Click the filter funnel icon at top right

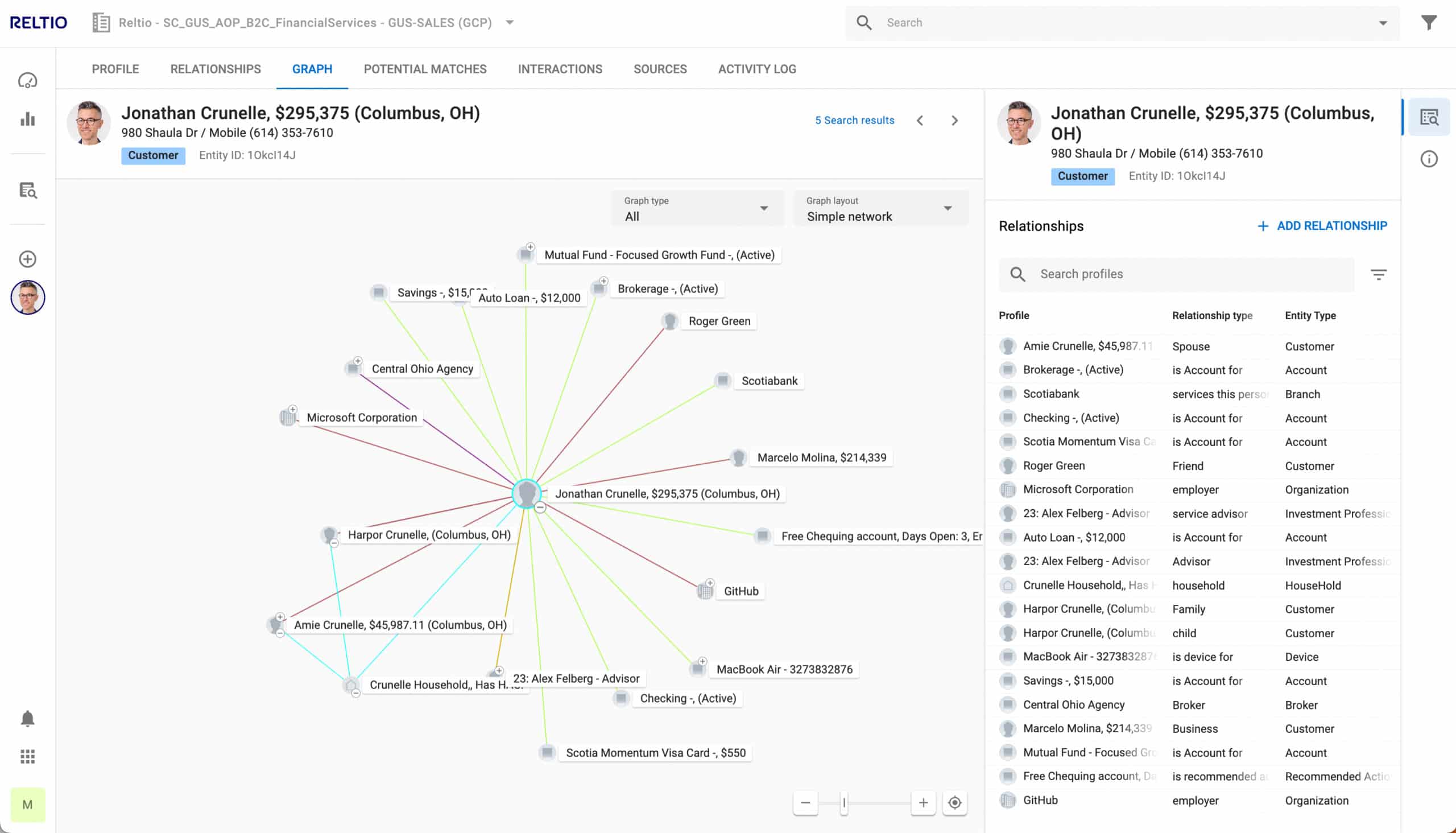(x=1429, y=23)
